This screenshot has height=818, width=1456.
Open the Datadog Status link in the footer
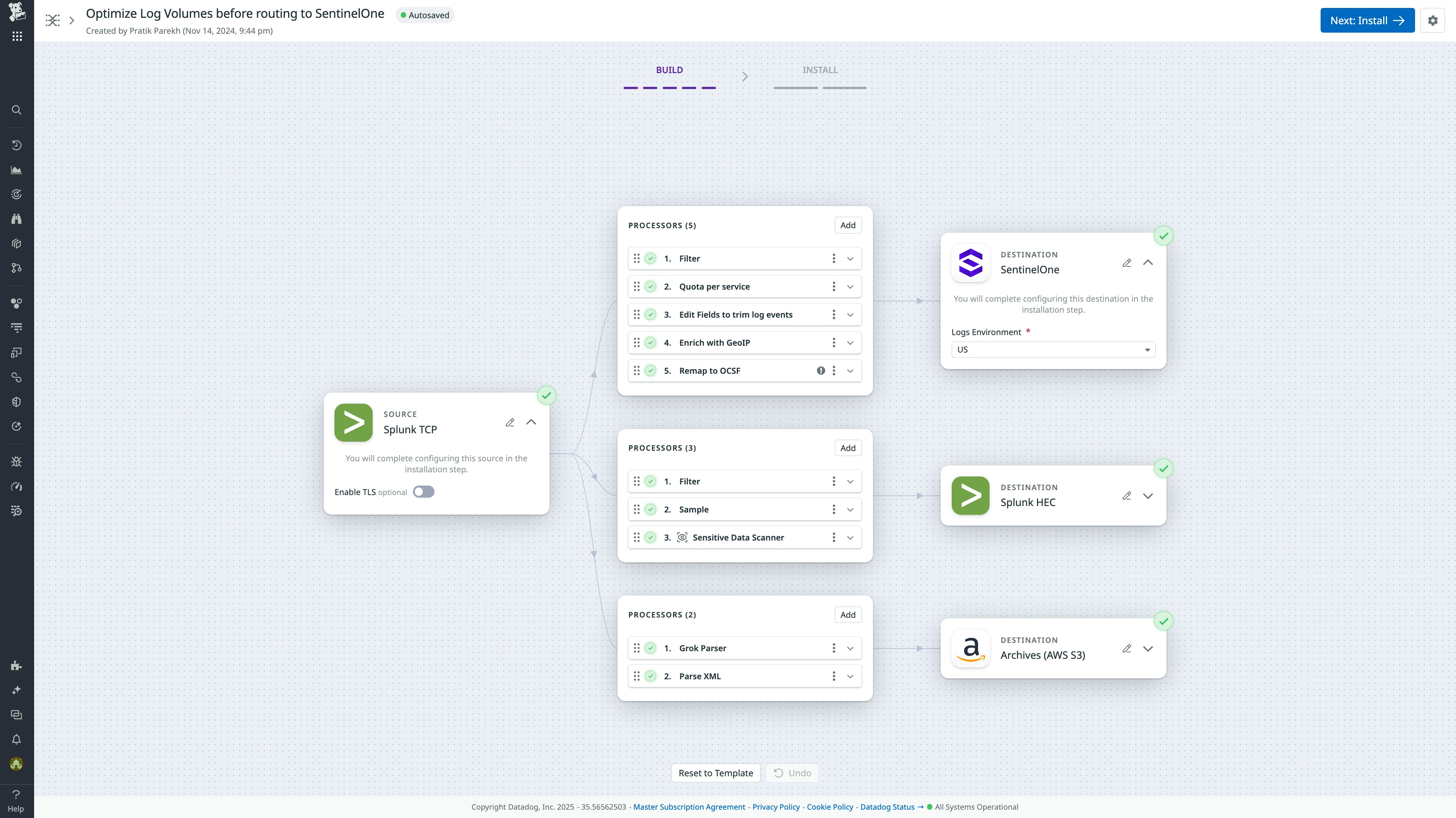coord(887,807)
